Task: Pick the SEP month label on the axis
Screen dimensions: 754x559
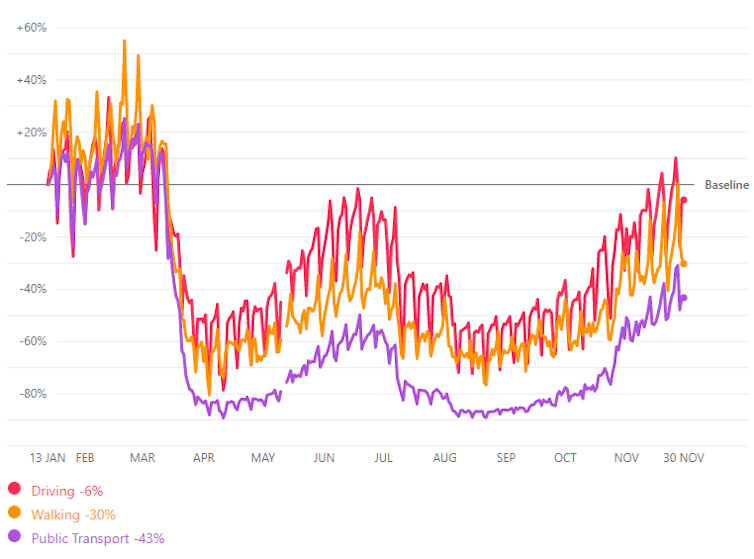Action: pos(506,457)
